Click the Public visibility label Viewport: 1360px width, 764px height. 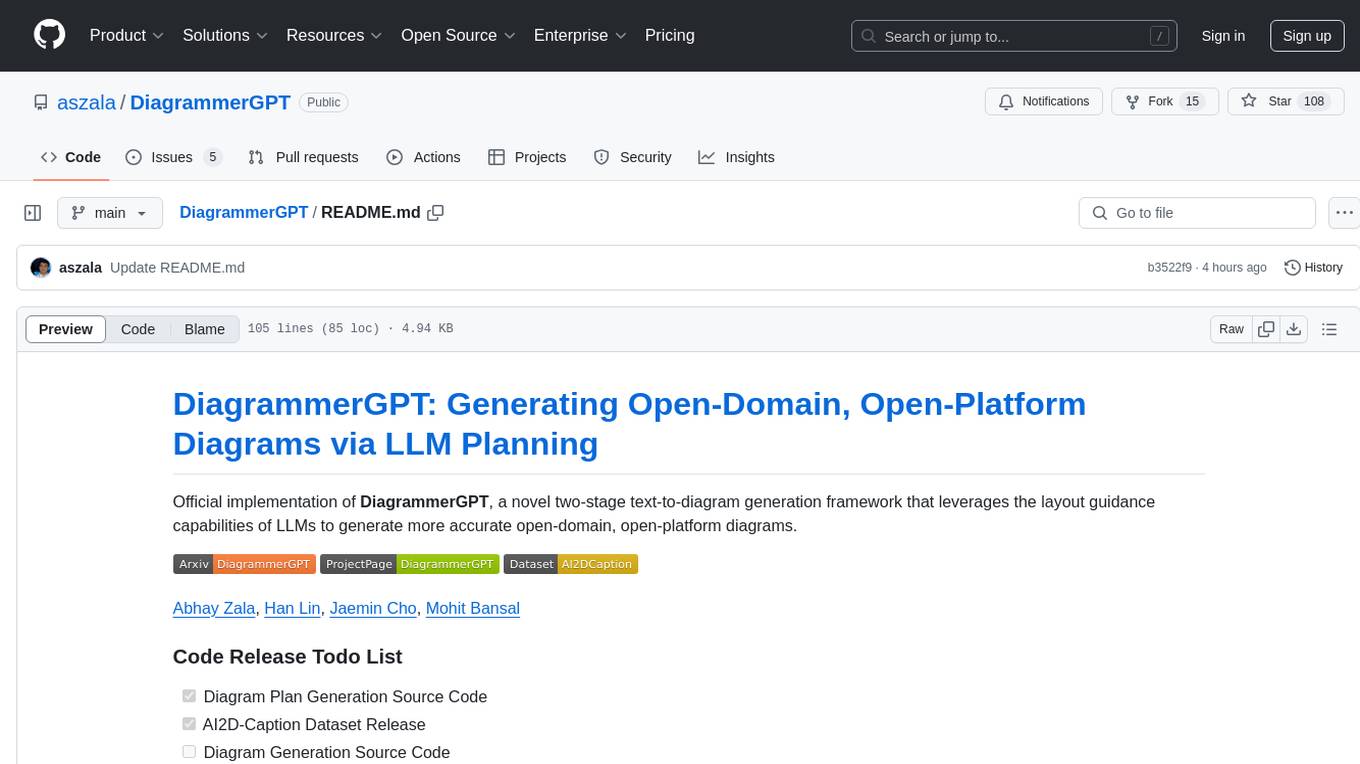(x=323, y=102)
